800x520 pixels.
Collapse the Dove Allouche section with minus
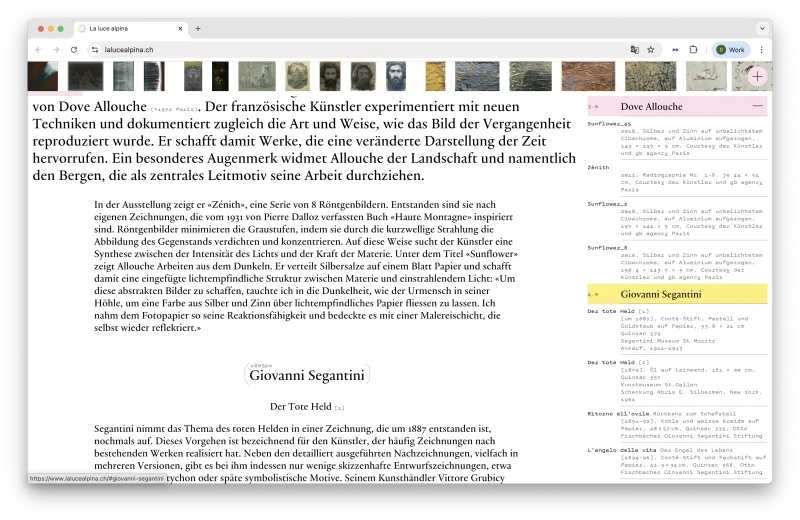758,106
